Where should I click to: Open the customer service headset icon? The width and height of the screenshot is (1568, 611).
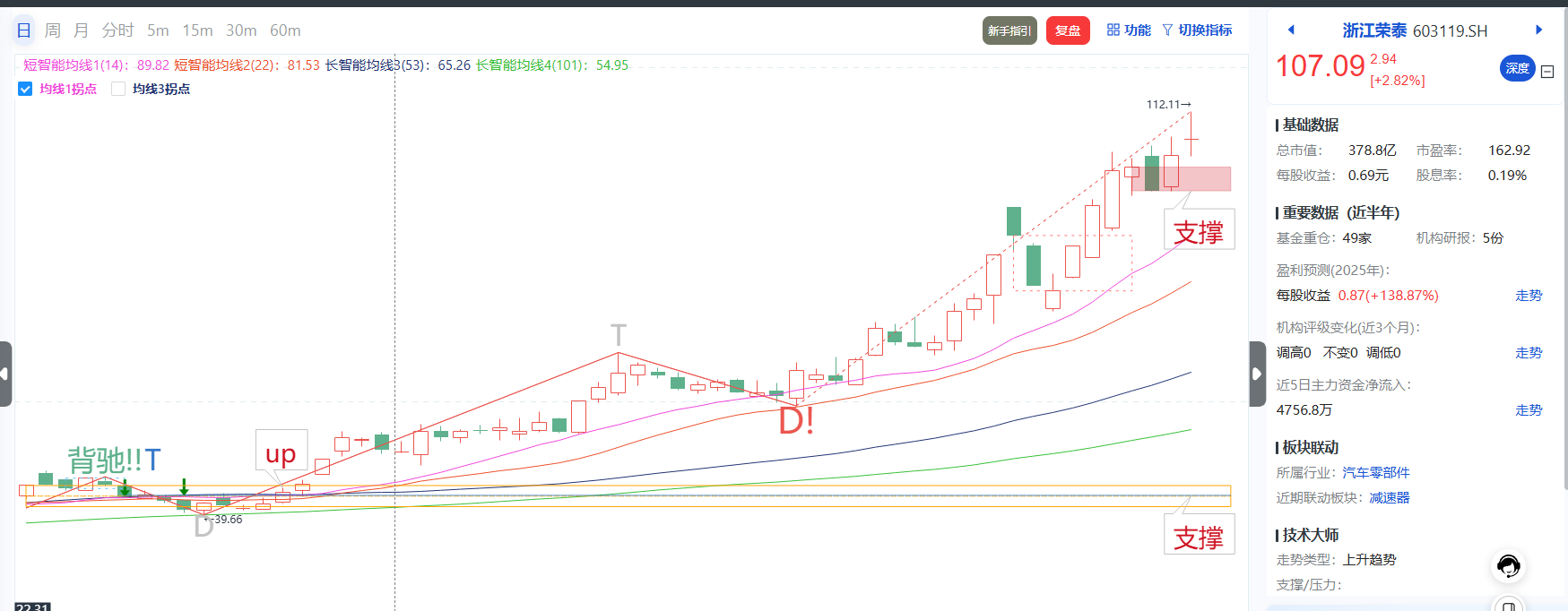click(x=1508, y=566)
